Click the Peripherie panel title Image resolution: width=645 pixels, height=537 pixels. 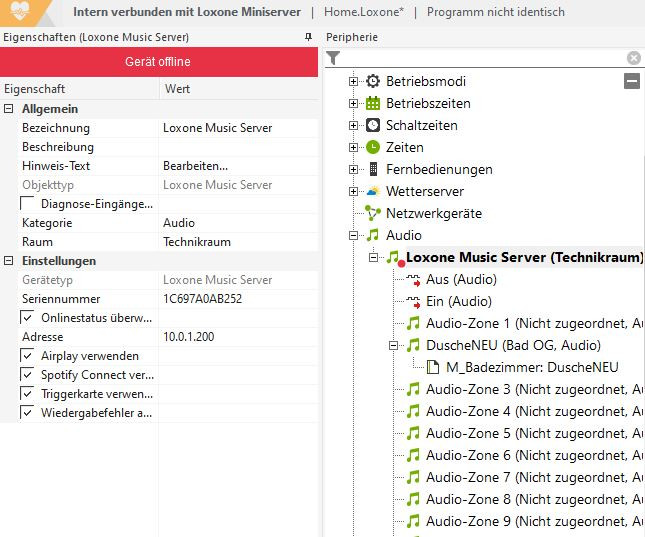(352, 37)
